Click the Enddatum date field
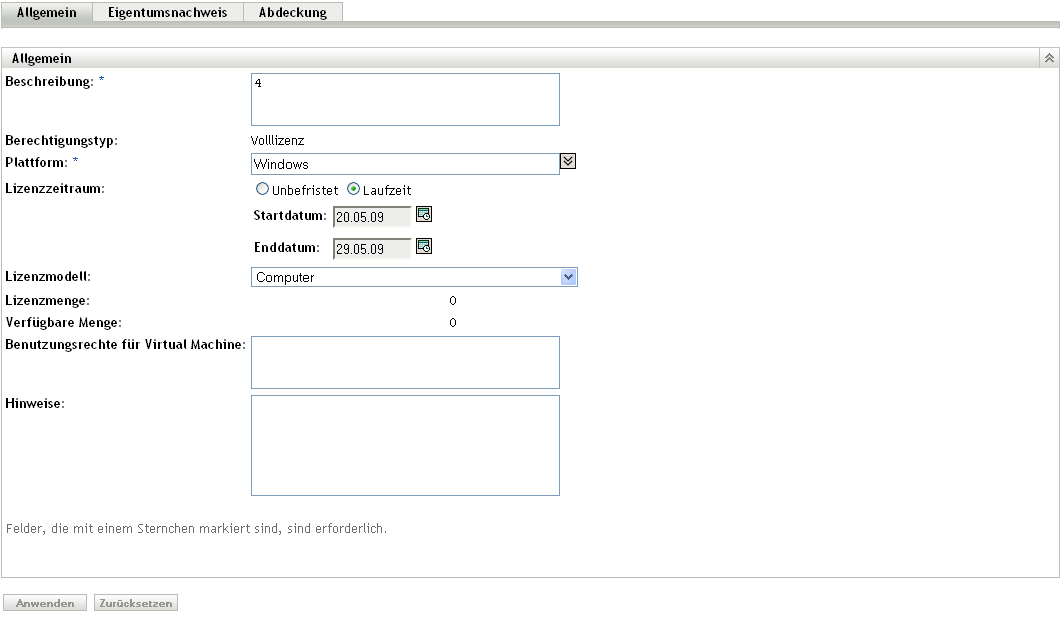 tap(372, 249)
